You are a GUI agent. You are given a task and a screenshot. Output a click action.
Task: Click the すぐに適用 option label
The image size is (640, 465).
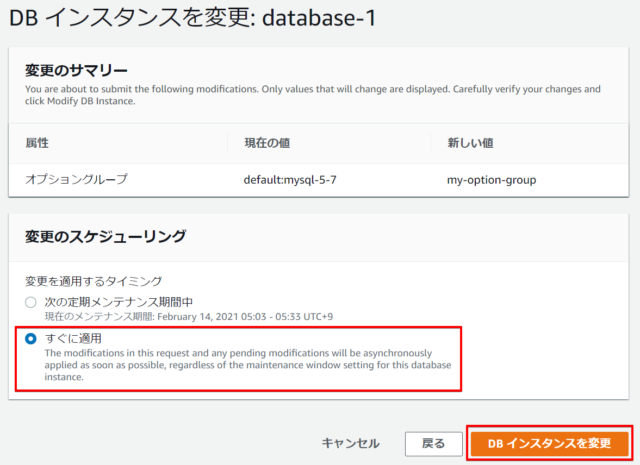[73, 338]
